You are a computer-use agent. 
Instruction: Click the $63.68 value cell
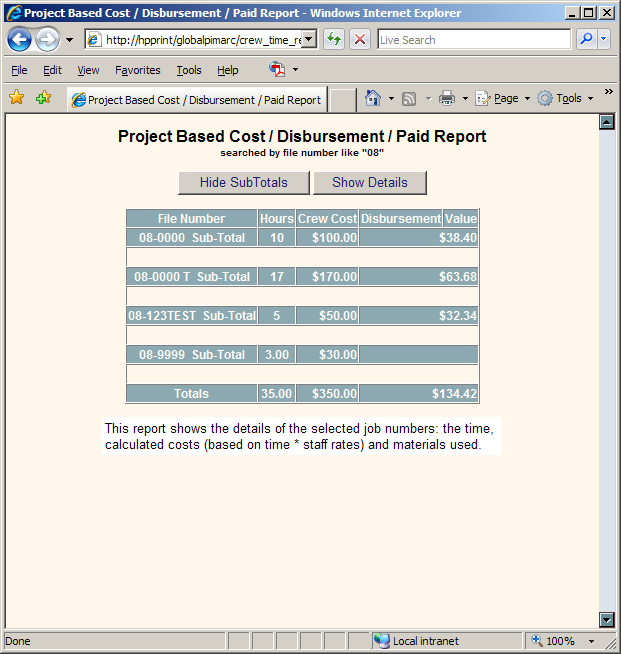[418, 277]
